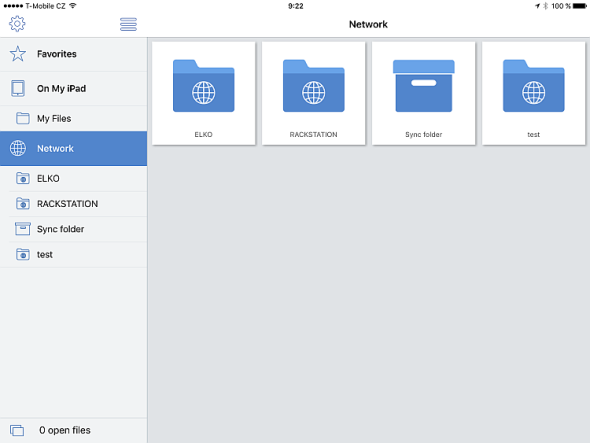The width and height of the screenshot is (590, 443).
Task: Tap the 9:22 clock in status bar
Action: point(296,6)
